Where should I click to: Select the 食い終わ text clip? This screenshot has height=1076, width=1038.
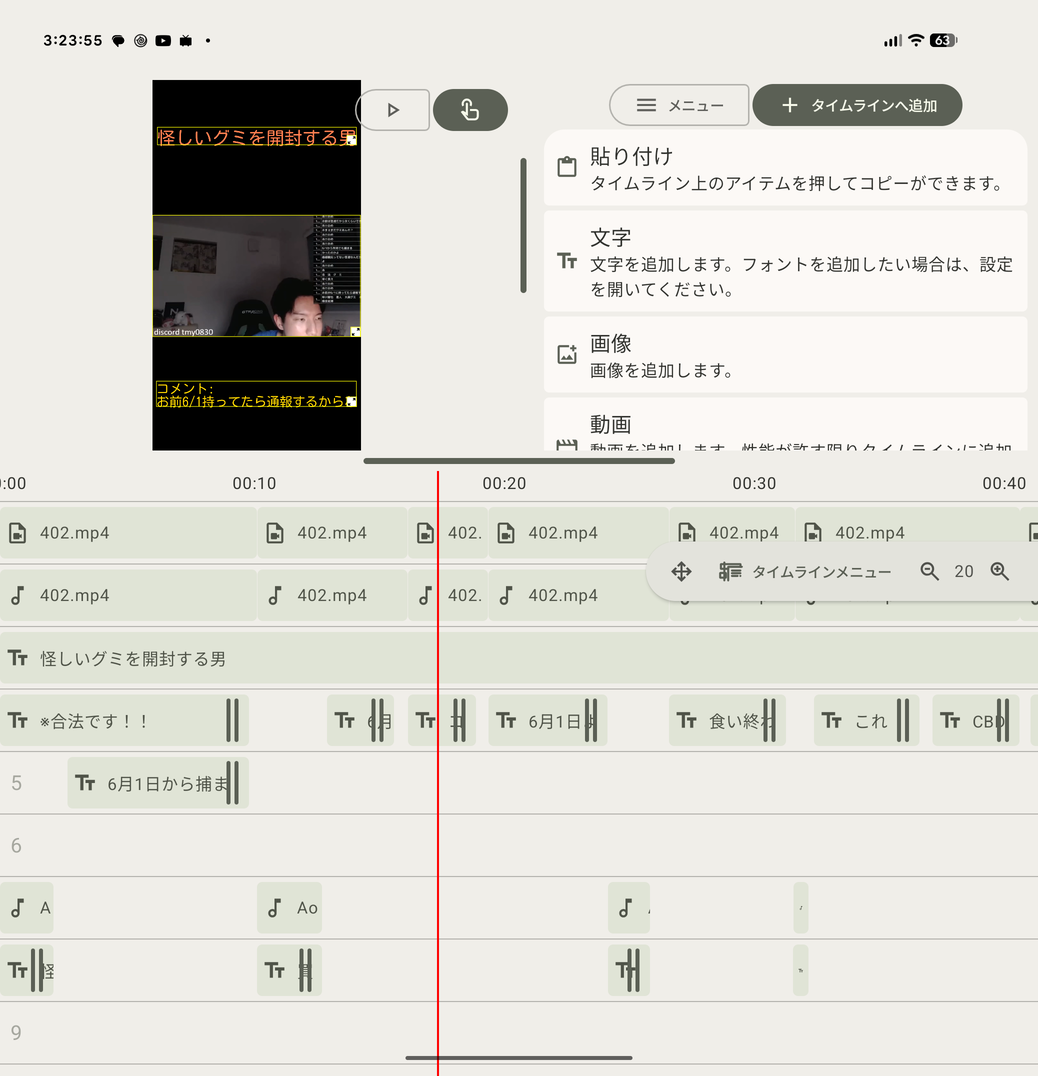click(727, 721)
